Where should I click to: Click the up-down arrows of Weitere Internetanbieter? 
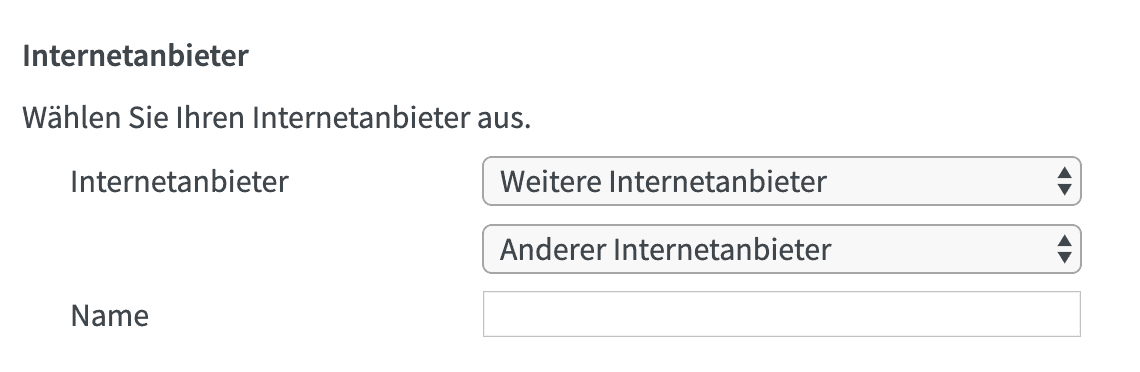click(x=1064, y=181)
